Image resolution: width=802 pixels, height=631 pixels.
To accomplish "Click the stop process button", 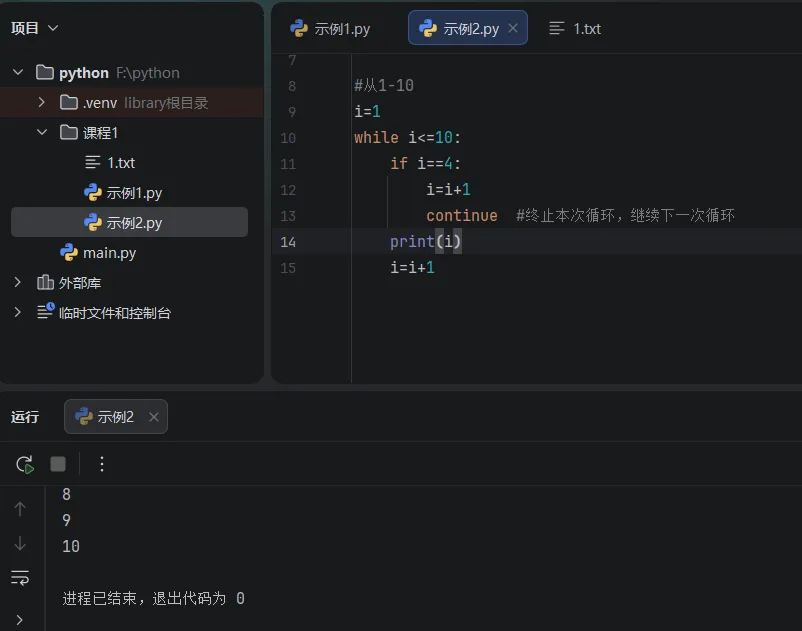I will click(x=58, y=464).
